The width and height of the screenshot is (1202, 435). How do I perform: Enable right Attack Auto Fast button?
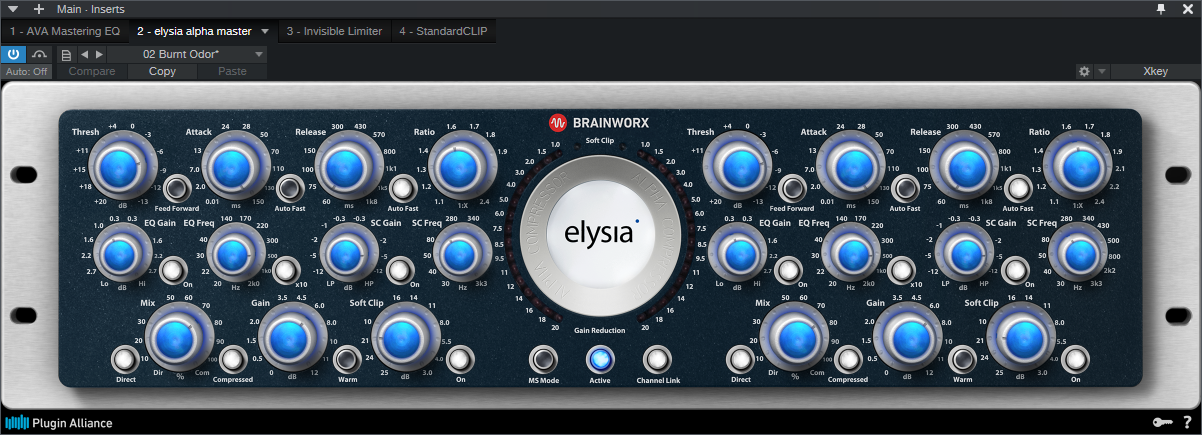907,188
